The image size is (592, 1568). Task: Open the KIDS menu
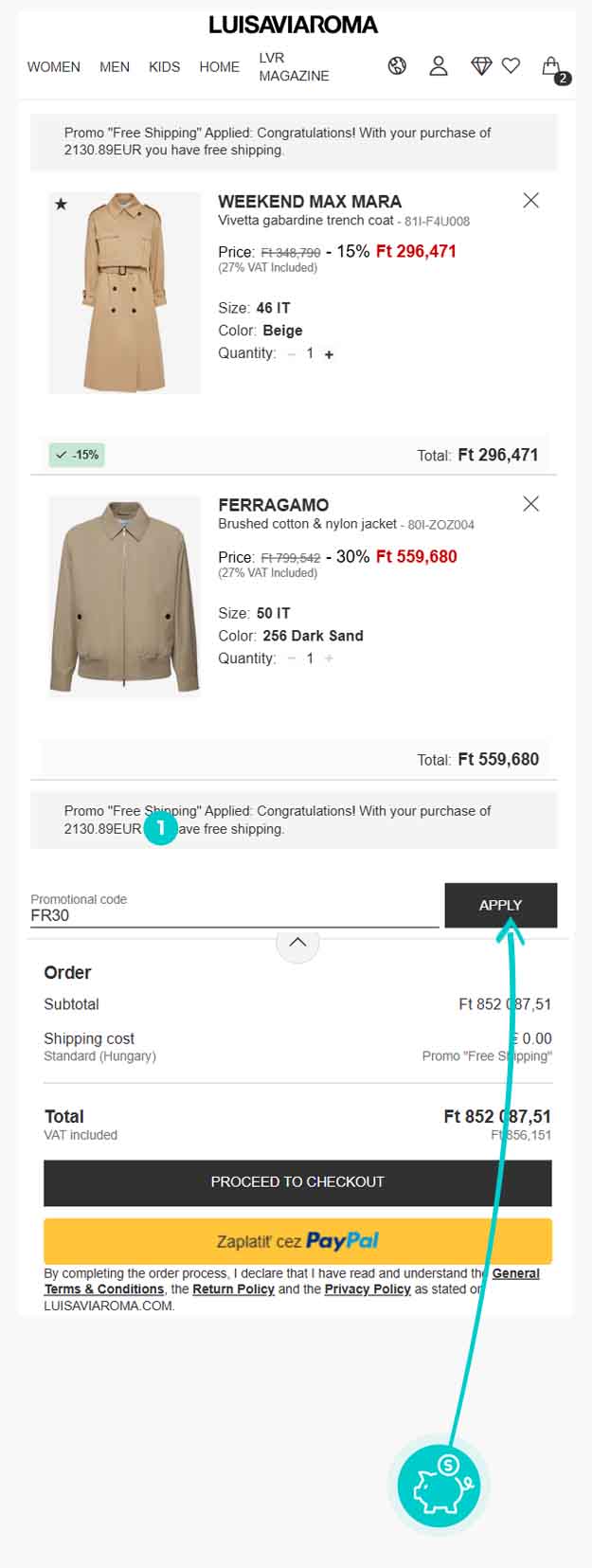tap(164, 67)
